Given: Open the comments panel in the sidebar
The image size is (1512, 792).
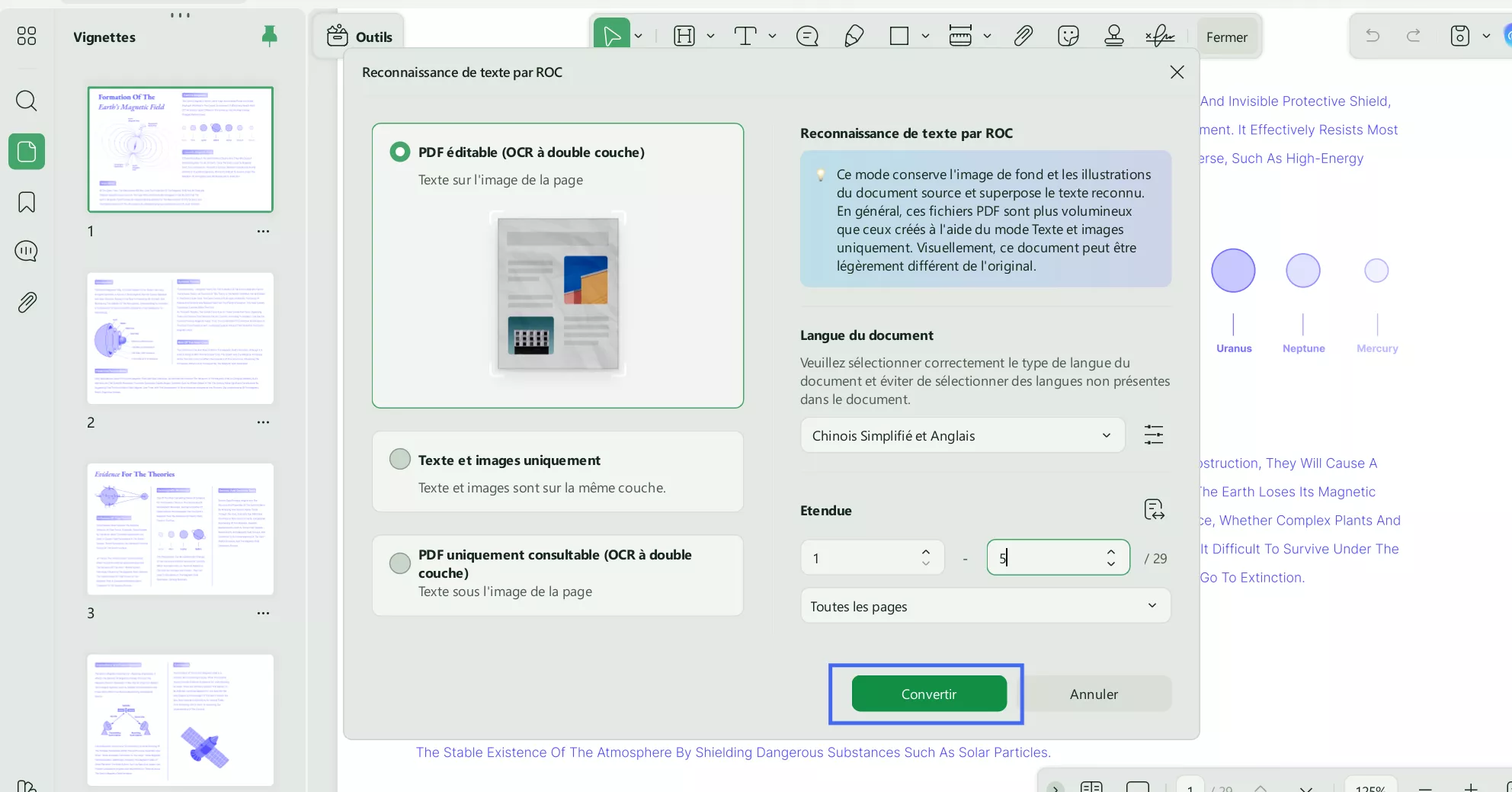Looking at the screenshot, I should click(x=27, y=251).
